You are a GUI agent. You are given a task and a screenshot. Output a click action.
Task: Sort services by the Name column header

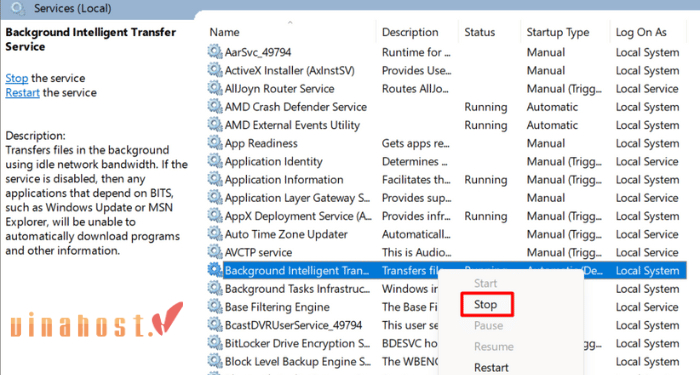pos(225,32)
